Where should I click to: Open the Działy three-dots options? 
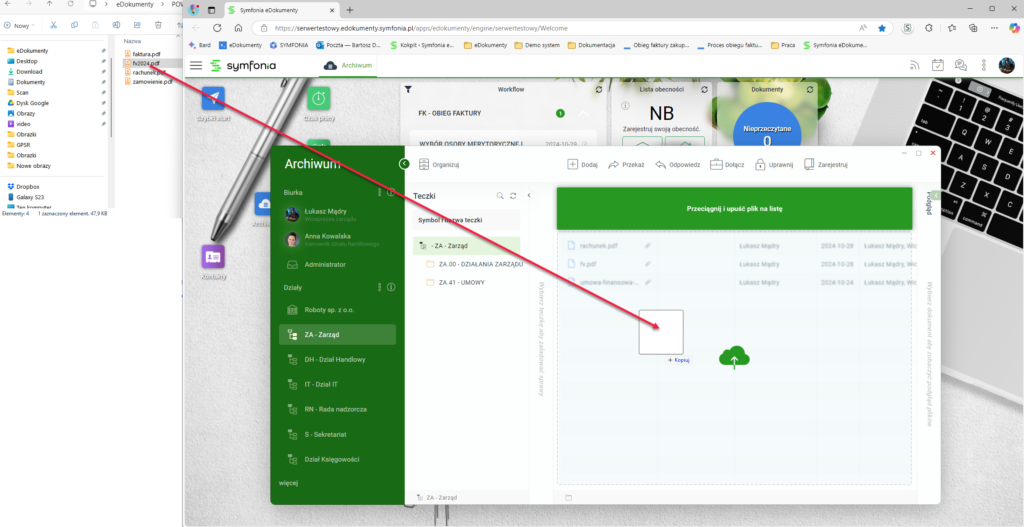[x=379, y=287]
